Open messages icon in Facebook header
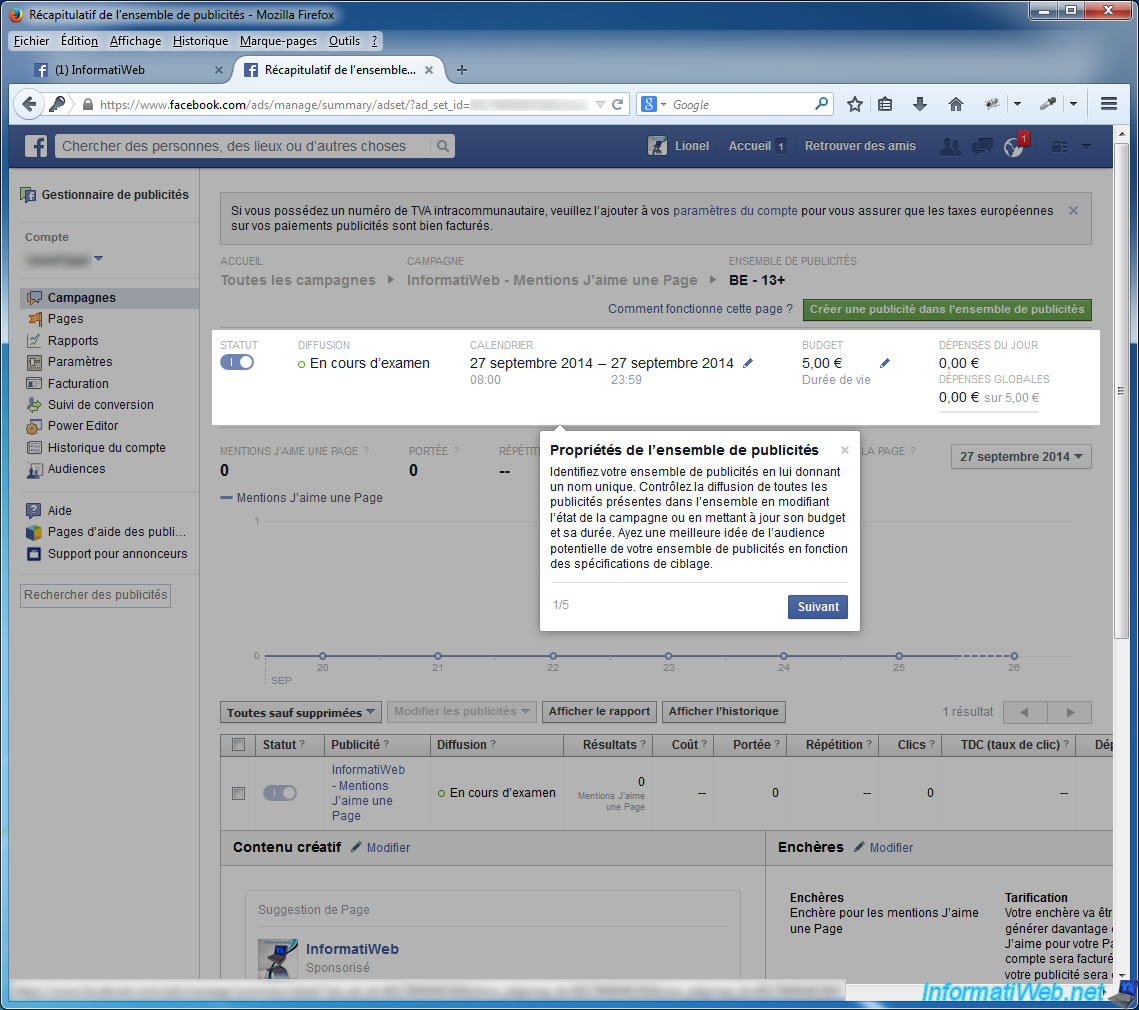1139x1010 pixels. click(982, 146)
